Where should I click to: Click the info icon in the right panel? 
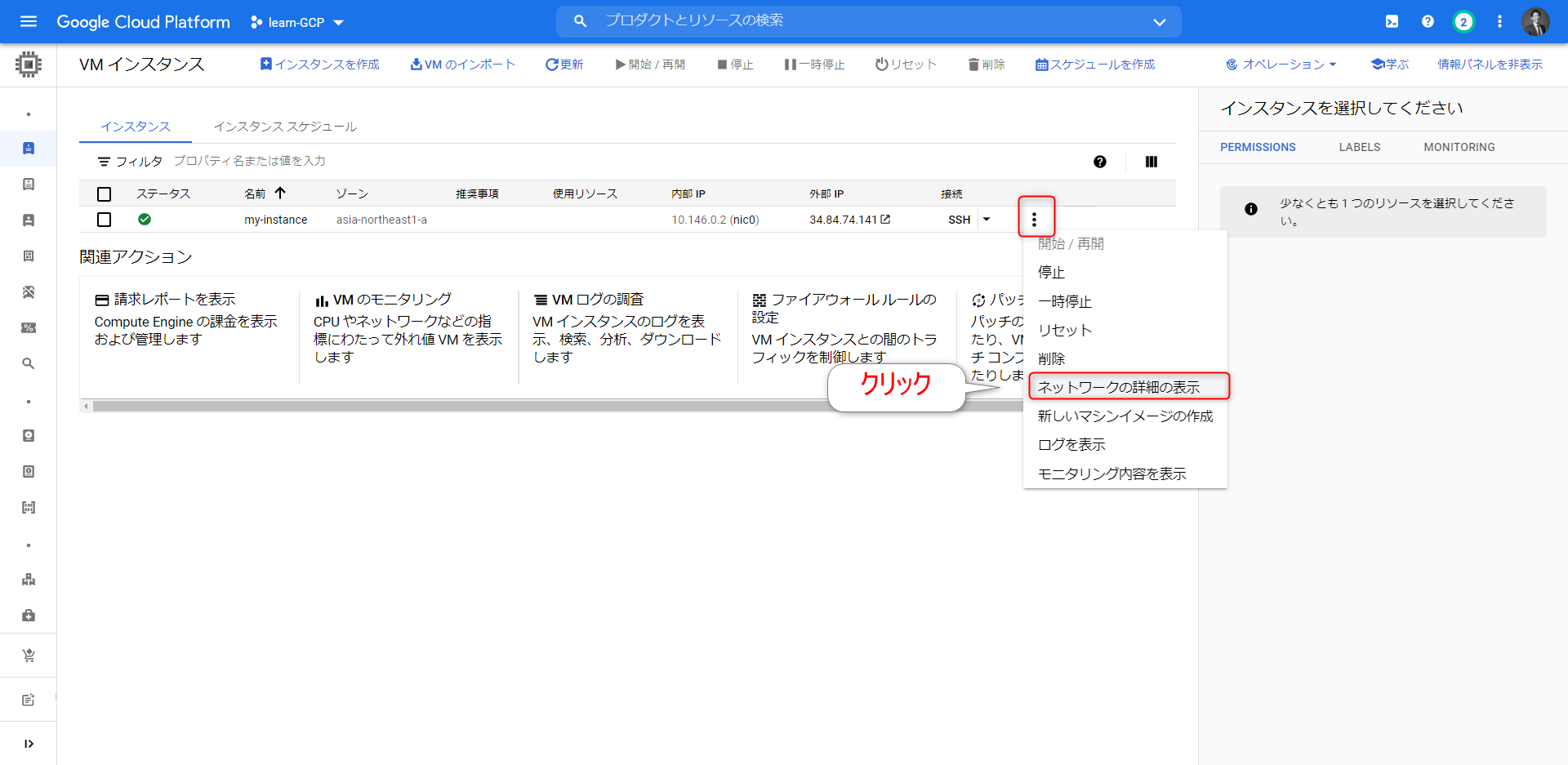pyautogui.click(x=1251, y=209)
